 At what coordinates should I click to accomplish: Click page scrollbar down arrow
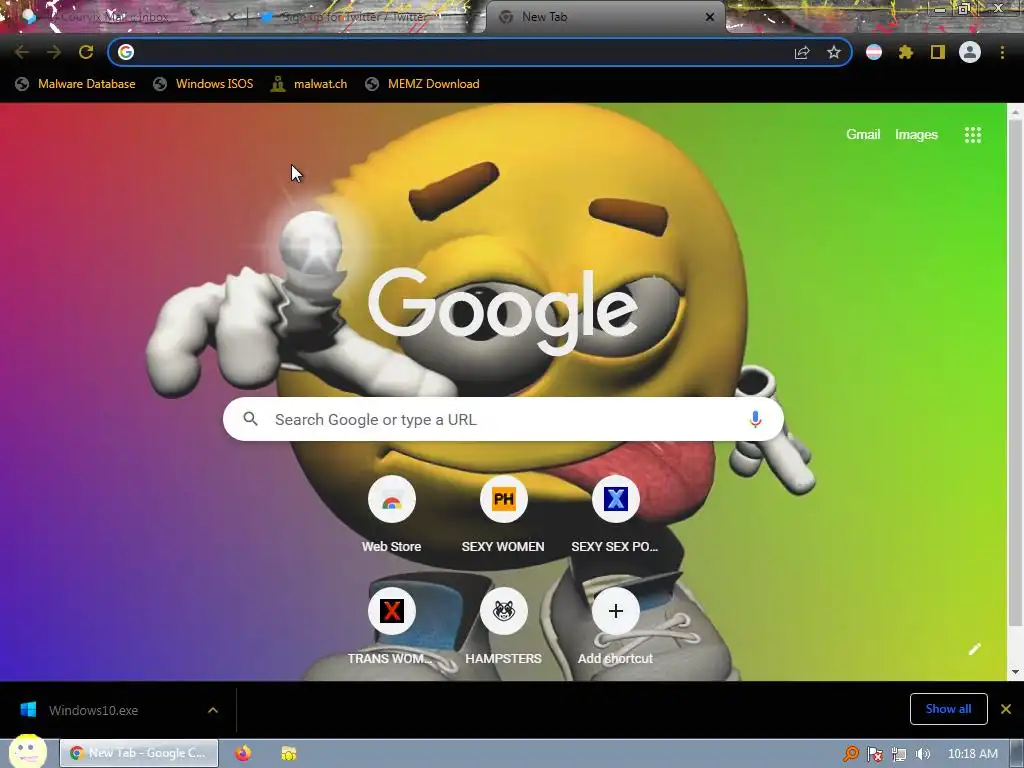tap(1015, 672)
